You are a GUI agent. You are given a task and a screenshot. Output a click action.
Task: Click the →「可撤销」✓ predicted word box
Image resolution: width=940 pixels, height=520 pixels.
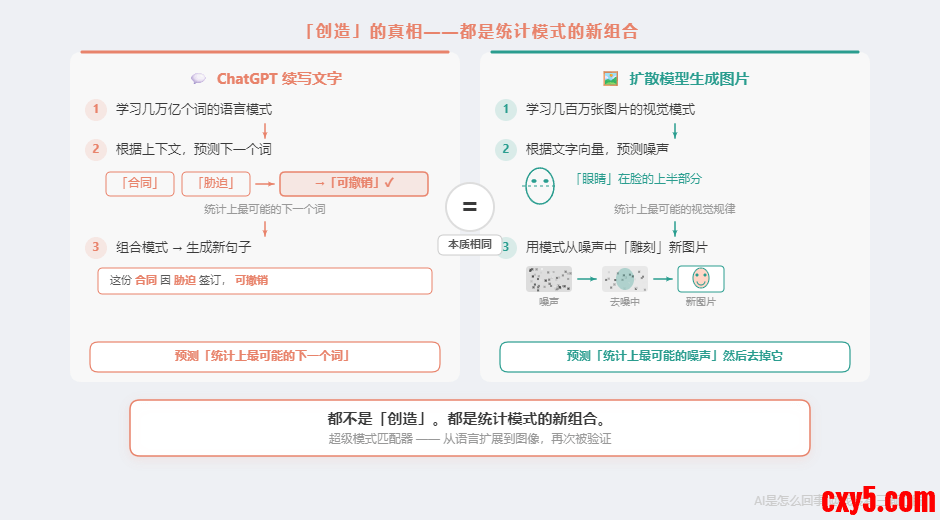click(x=354, y=184)
